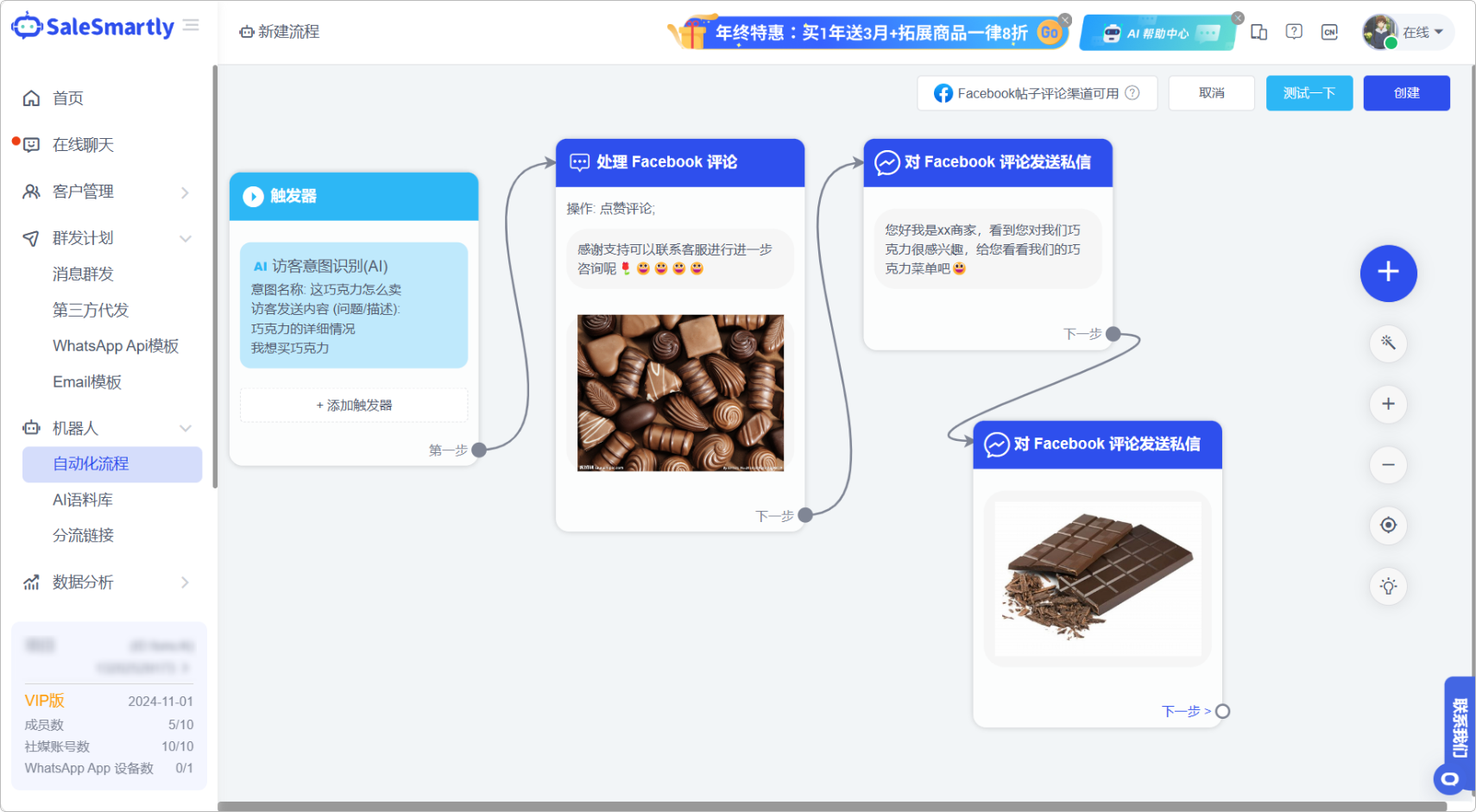Click the 第一步 connector dot
The image size is (1476, 812).
[479, 450]
